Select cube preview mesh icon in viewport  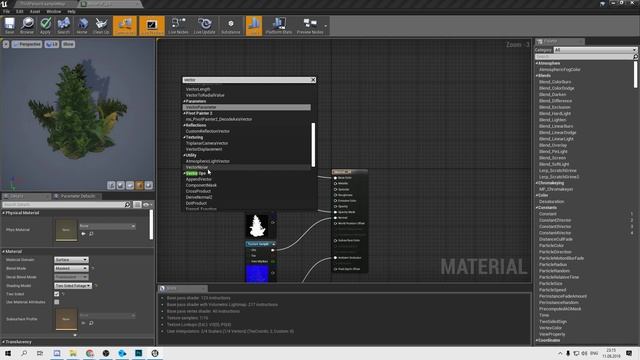point(139,185)
